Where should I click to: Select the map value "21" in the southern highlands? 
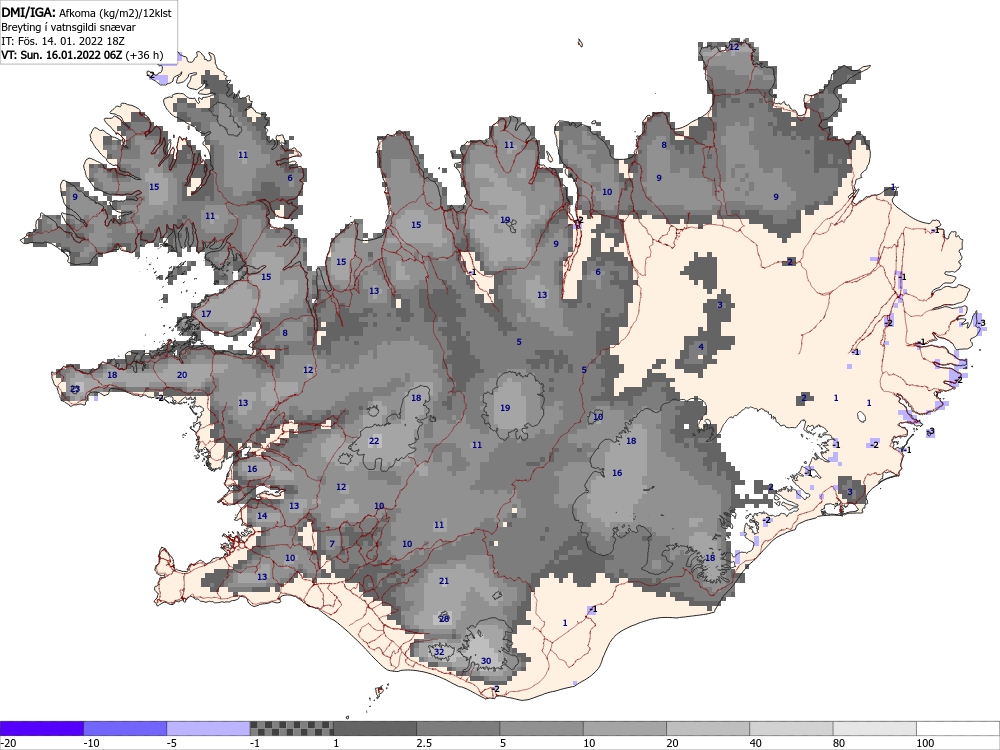click(x=445, y=580)
